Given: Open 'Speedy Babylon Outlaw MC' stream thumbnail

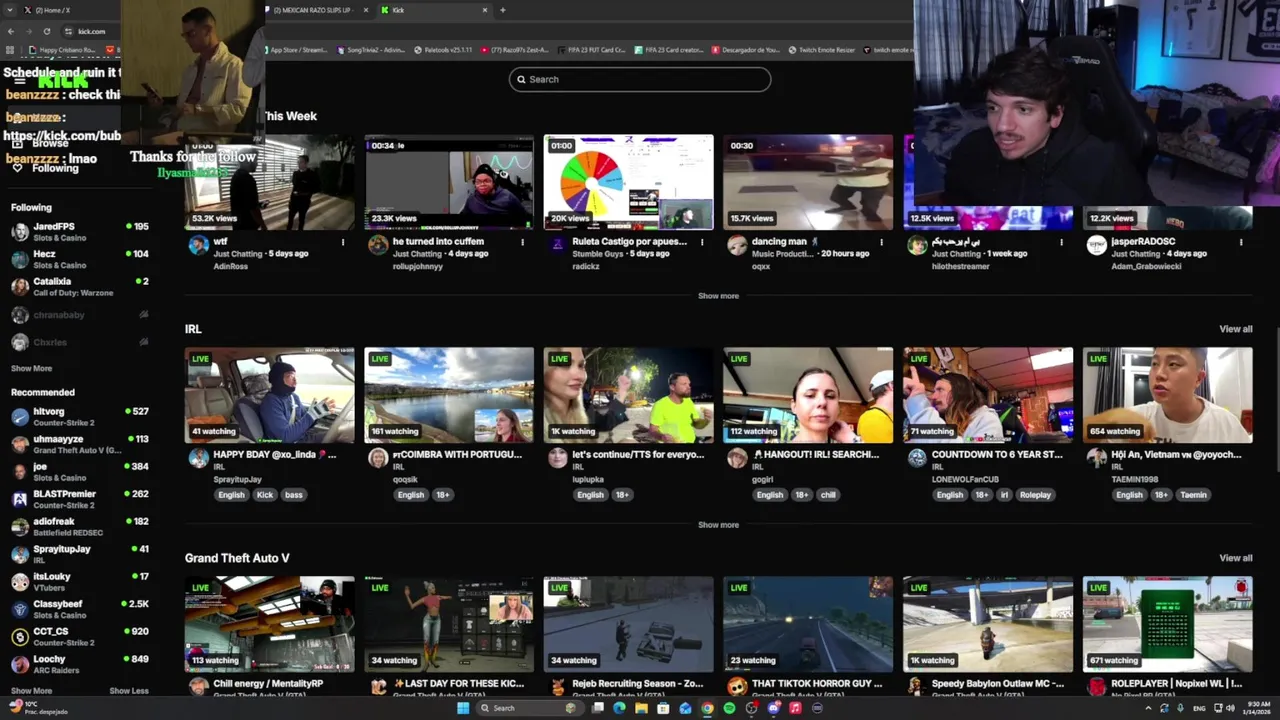Looking at the screenshot, I should click(x=988, y=624).
